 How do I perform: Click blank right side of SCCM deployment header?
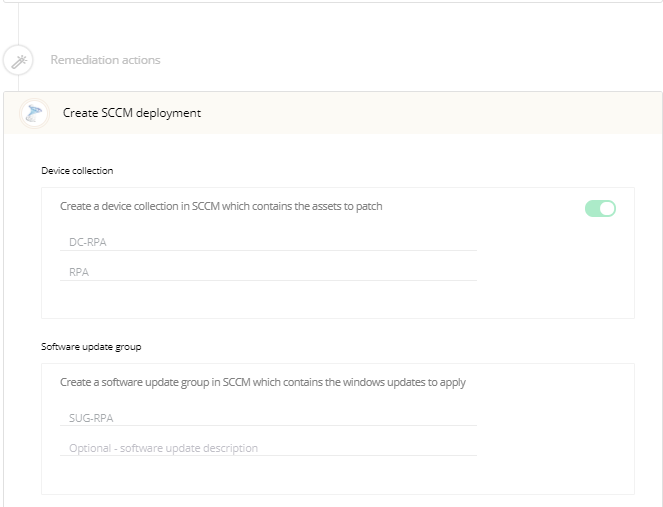(x=450, y=113)
